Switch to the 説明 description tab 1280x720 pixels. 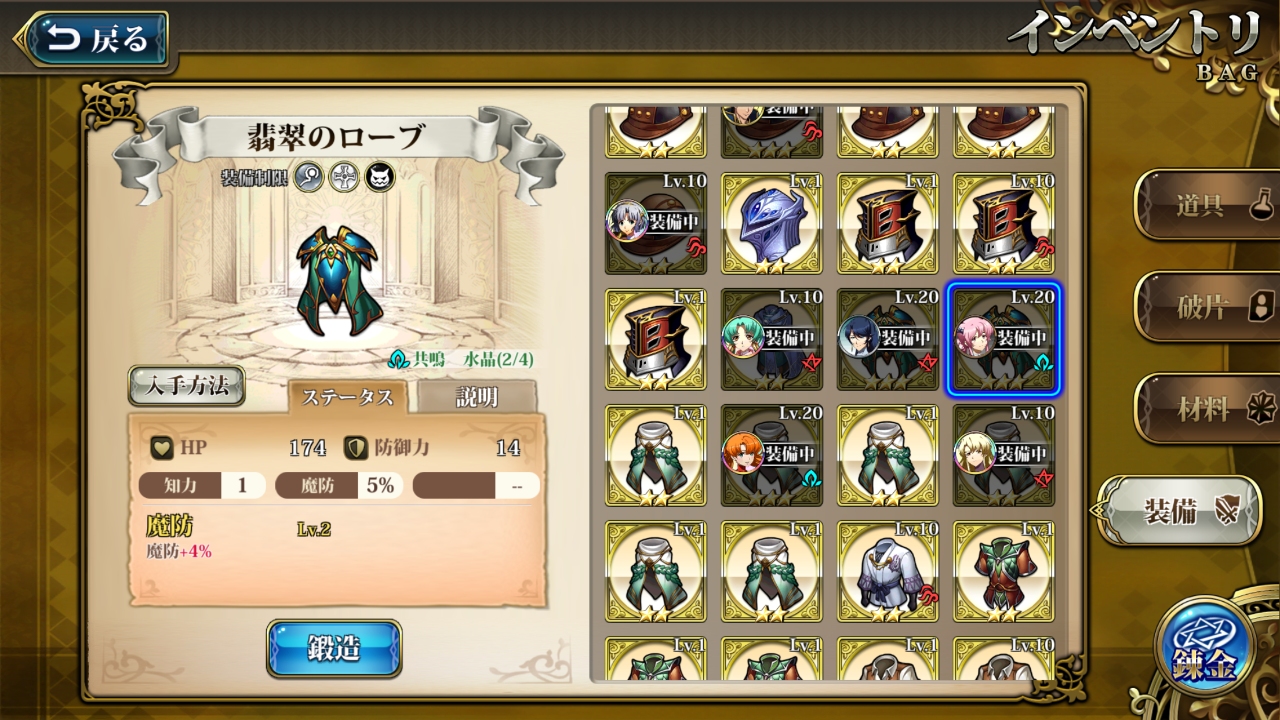(476, 397)
